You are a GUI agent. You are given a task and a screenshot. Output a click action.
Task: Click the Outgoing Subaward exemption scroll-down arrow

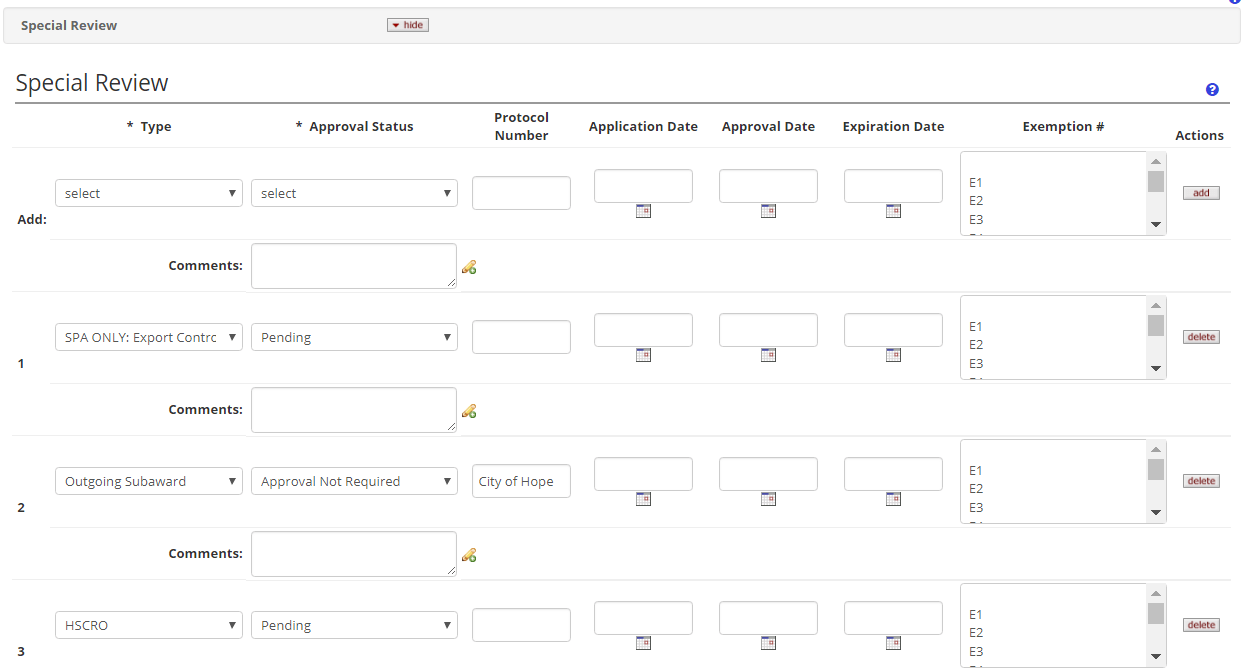1156,513
